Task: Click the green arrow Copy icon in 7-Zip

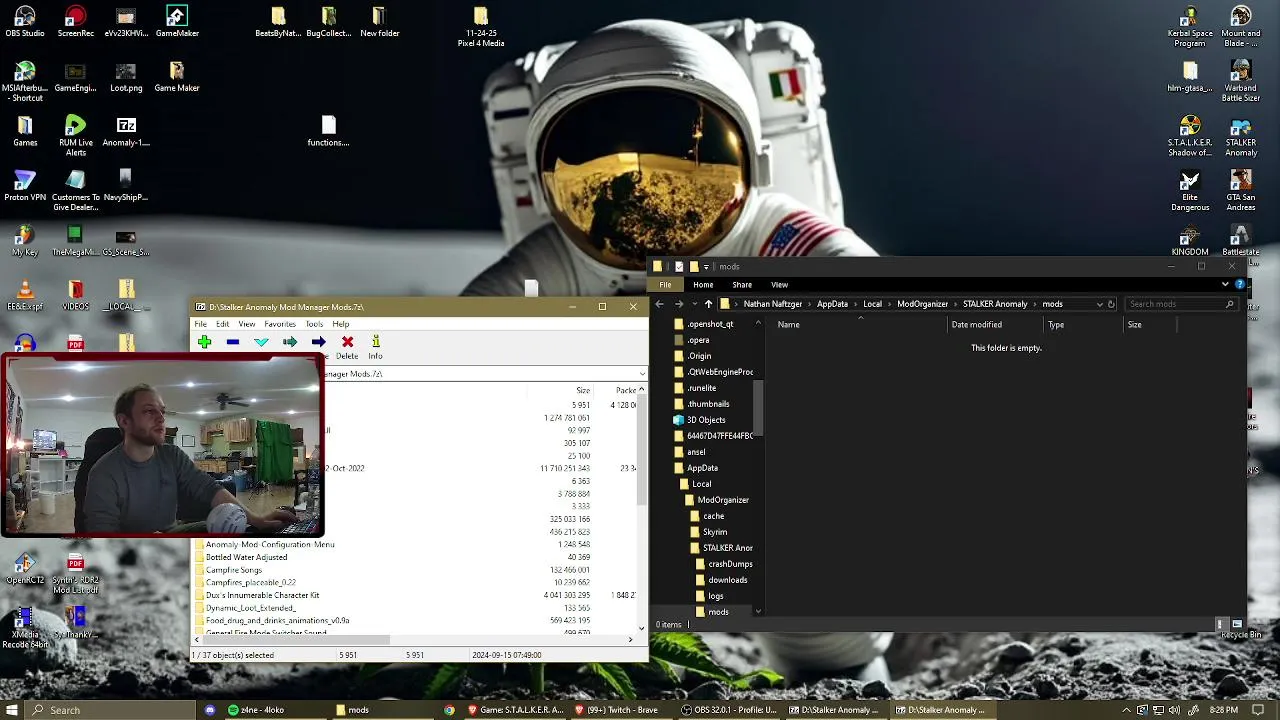Action: click(290, 342)
